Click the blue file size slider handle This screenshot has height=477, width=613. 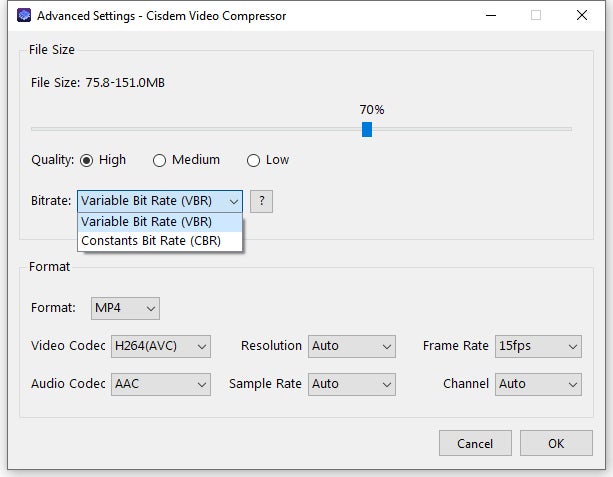[367, 129]
